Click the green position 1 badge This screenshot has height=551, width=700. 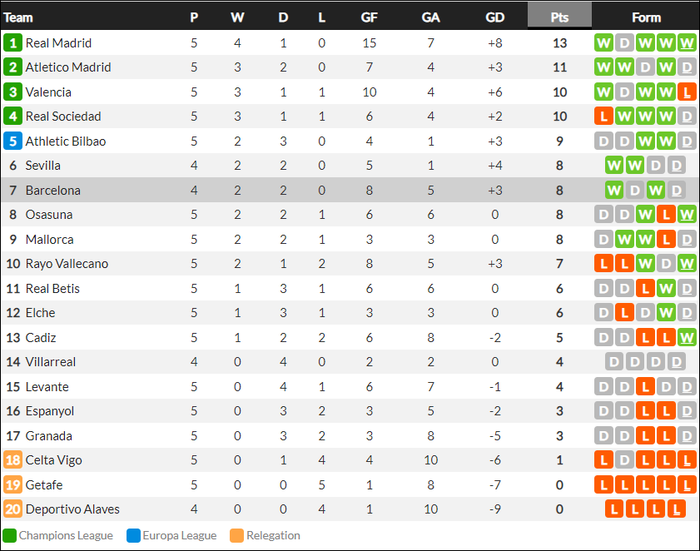point(13,43)
